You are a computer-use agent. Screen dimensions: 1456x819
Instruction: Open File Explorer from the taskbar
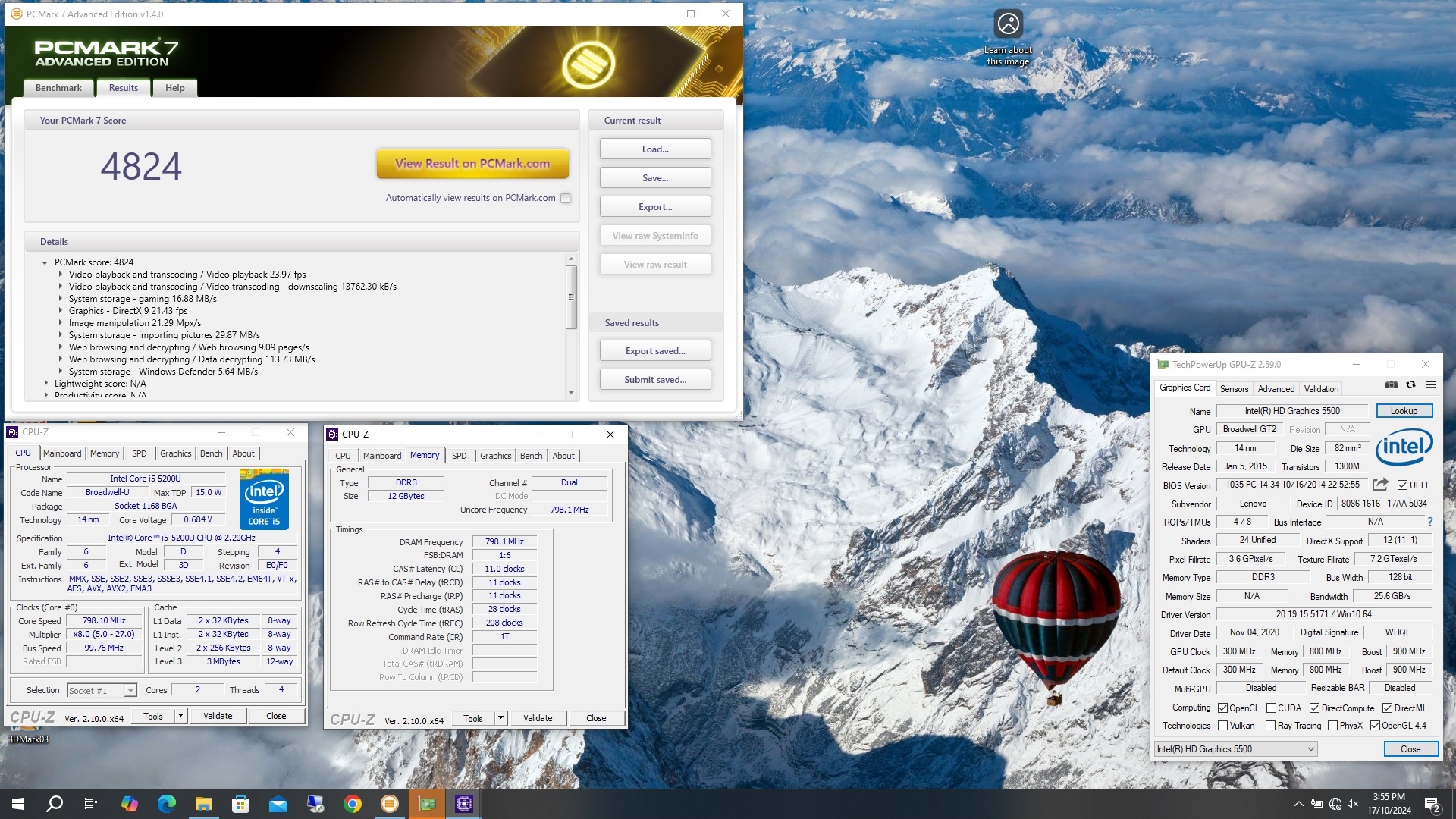click(204, 804)
